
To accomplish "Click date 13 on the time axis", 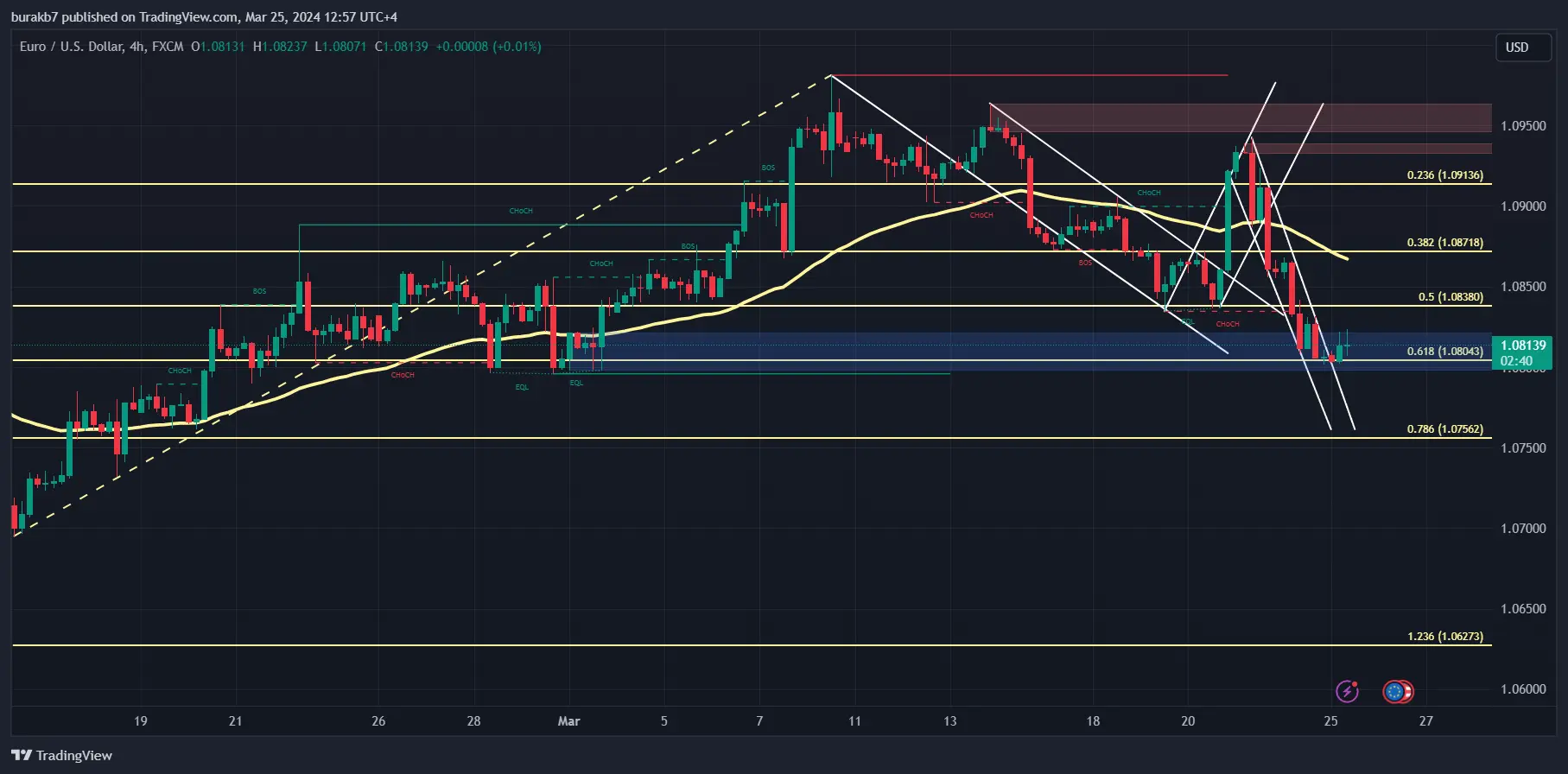I will 949,721.
